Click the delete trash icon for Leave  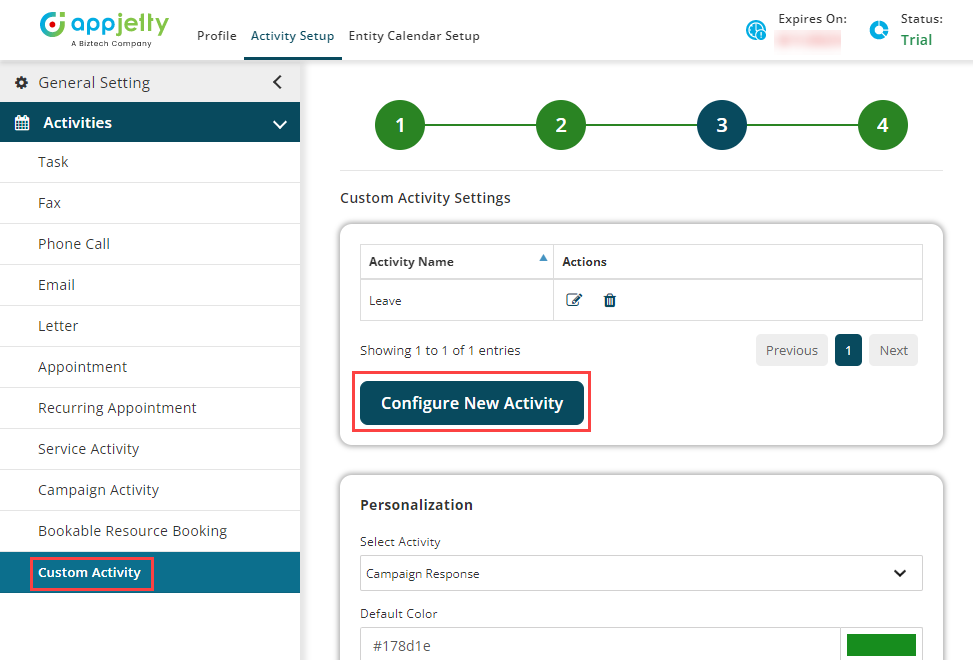(610, 300)
